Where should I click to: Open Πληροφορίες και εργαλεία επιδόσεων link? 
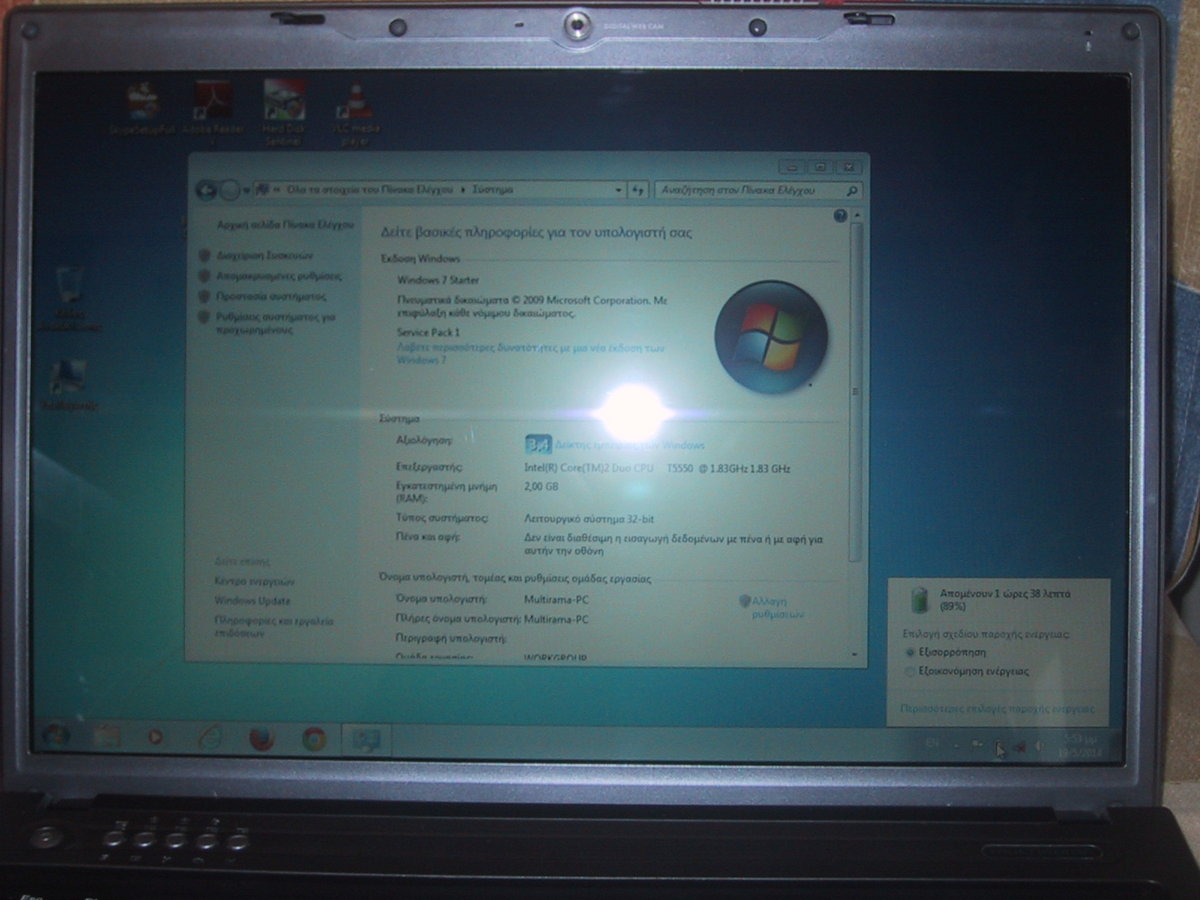tap(273, 627)
